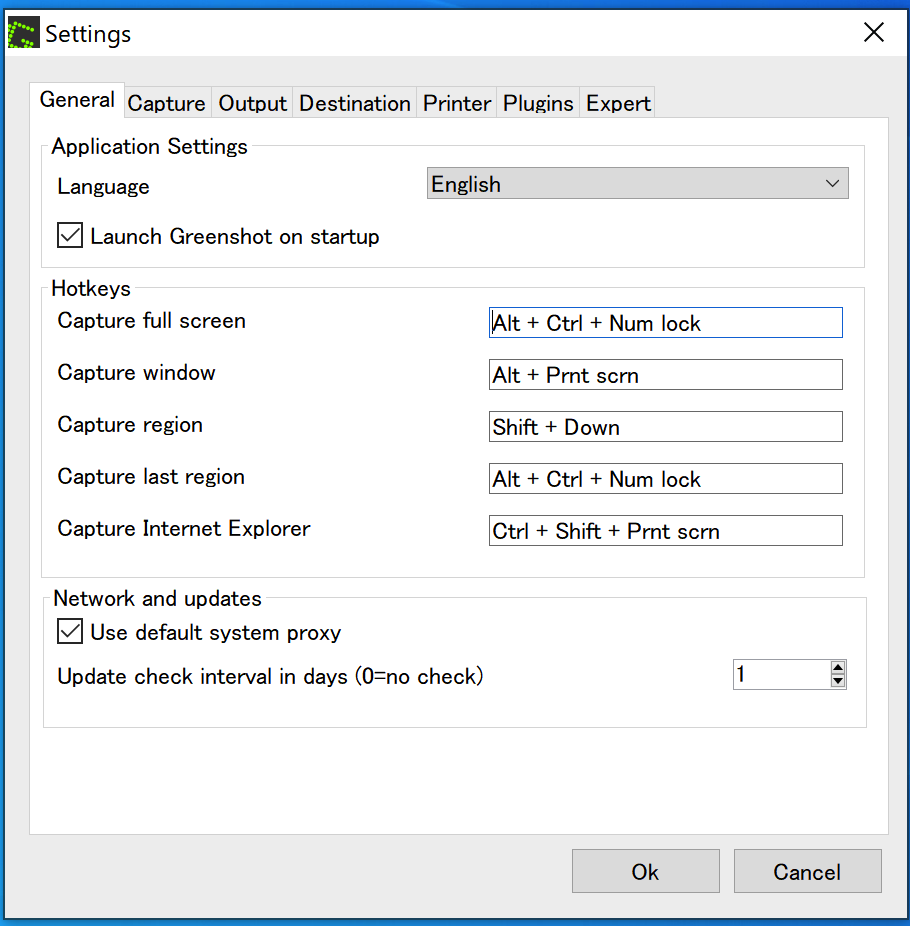Switch to the Capture tab
Viewport: 910px width, 926px height.
tap(166, 103)
